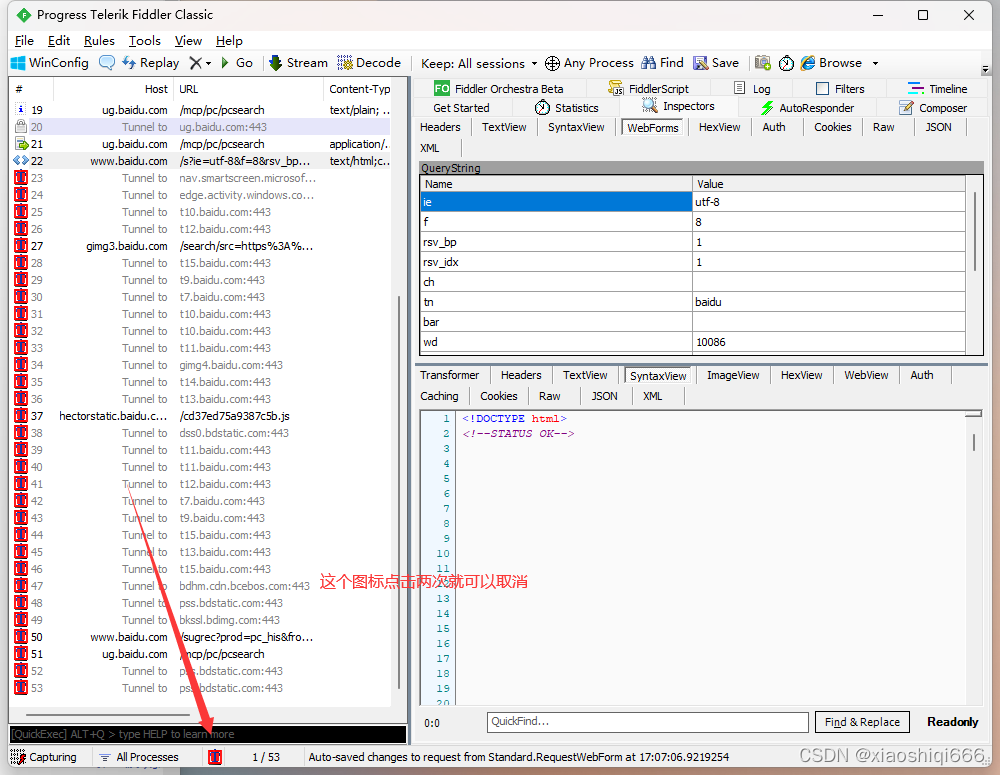Click the camera screenshot icon

point(763,63)
